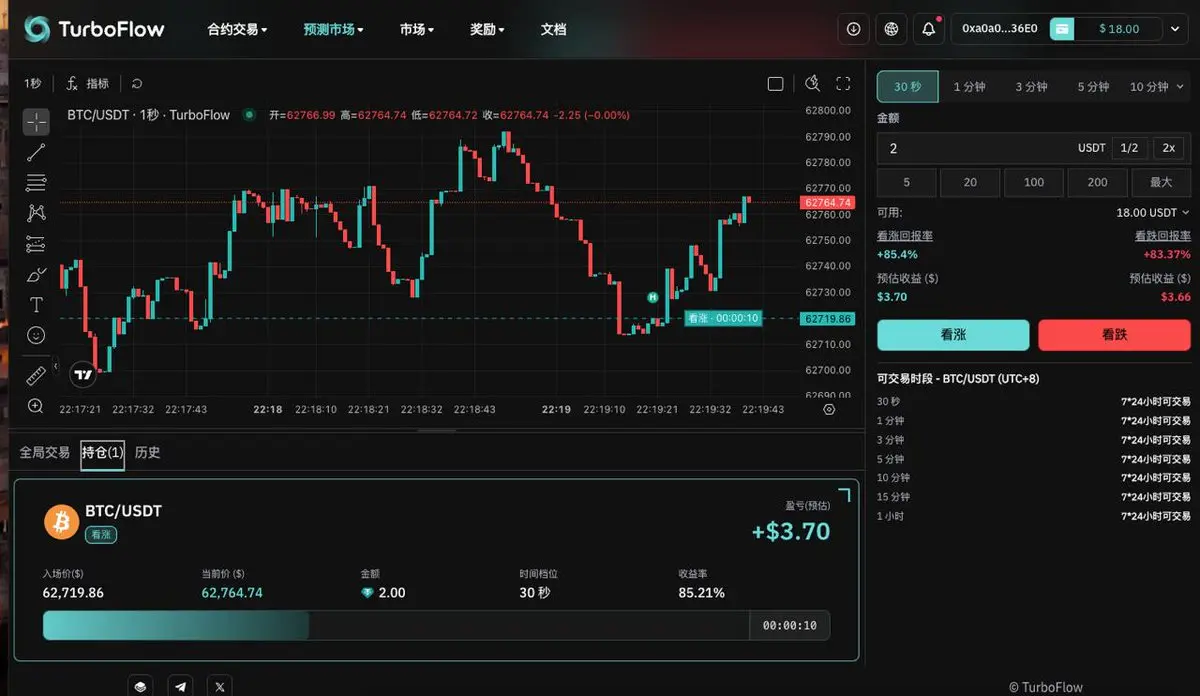Select the Fibonacci retracement lines tool
Viewport: 1200px width, 696px height.
coord(36,182)
